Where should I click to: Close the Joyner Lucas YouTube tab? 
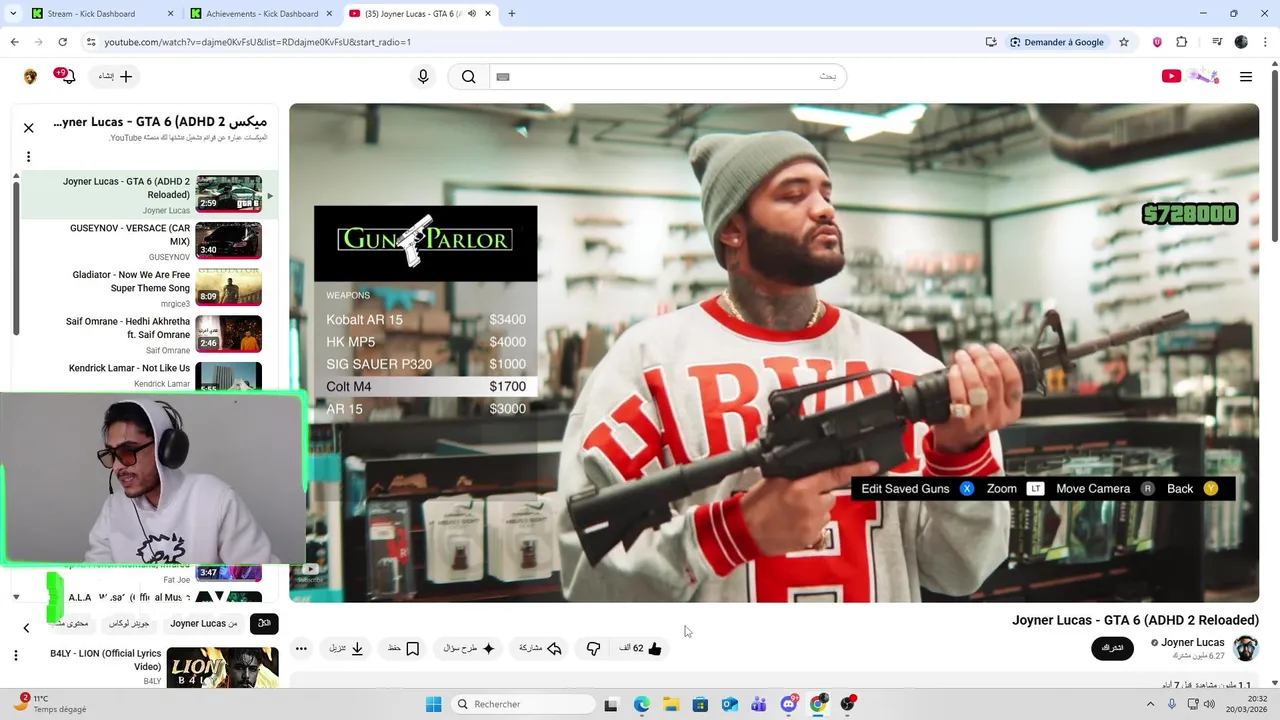pos(488,14)
